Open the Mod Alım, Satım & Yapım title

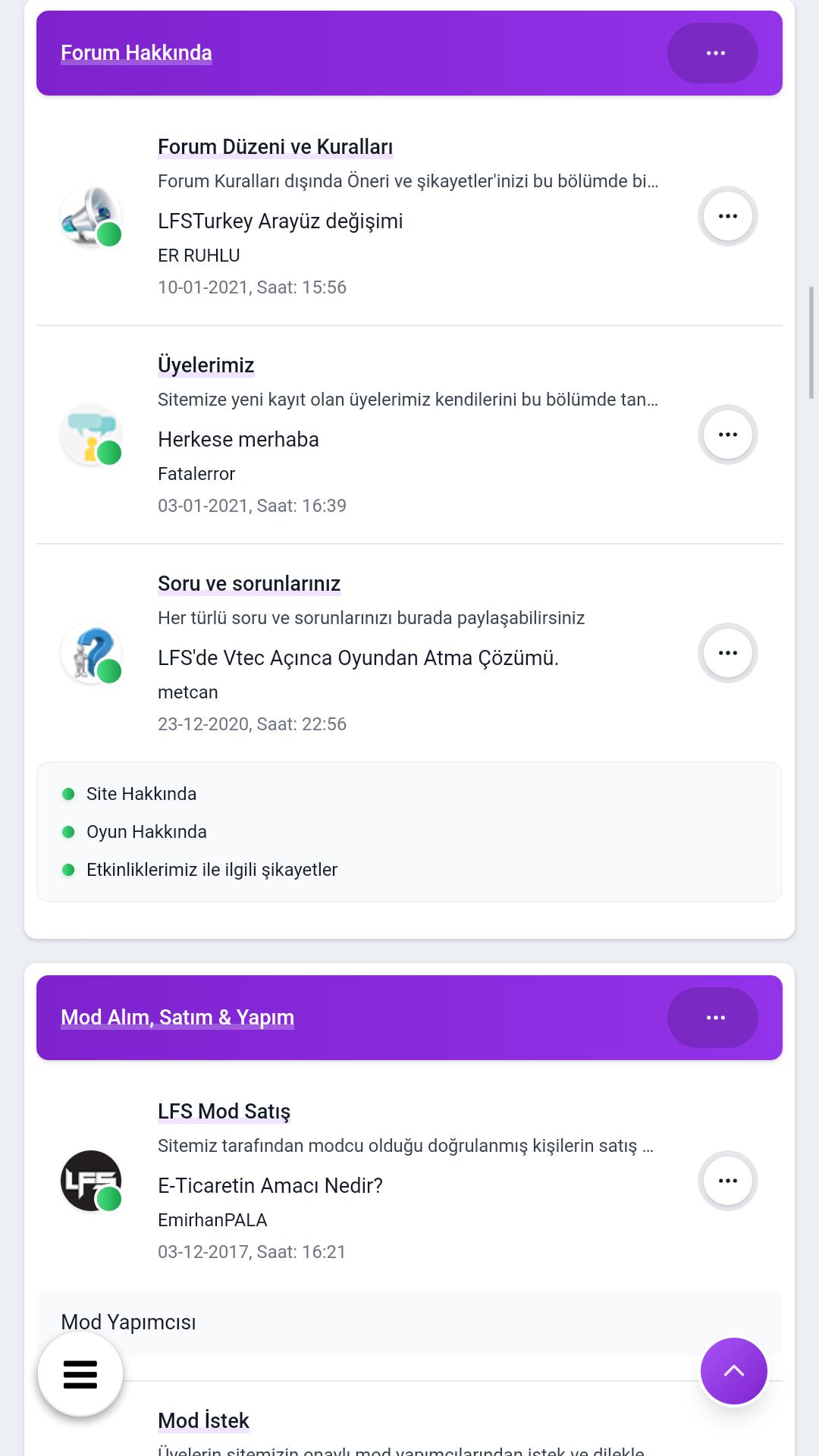(x=177, y=1018)
